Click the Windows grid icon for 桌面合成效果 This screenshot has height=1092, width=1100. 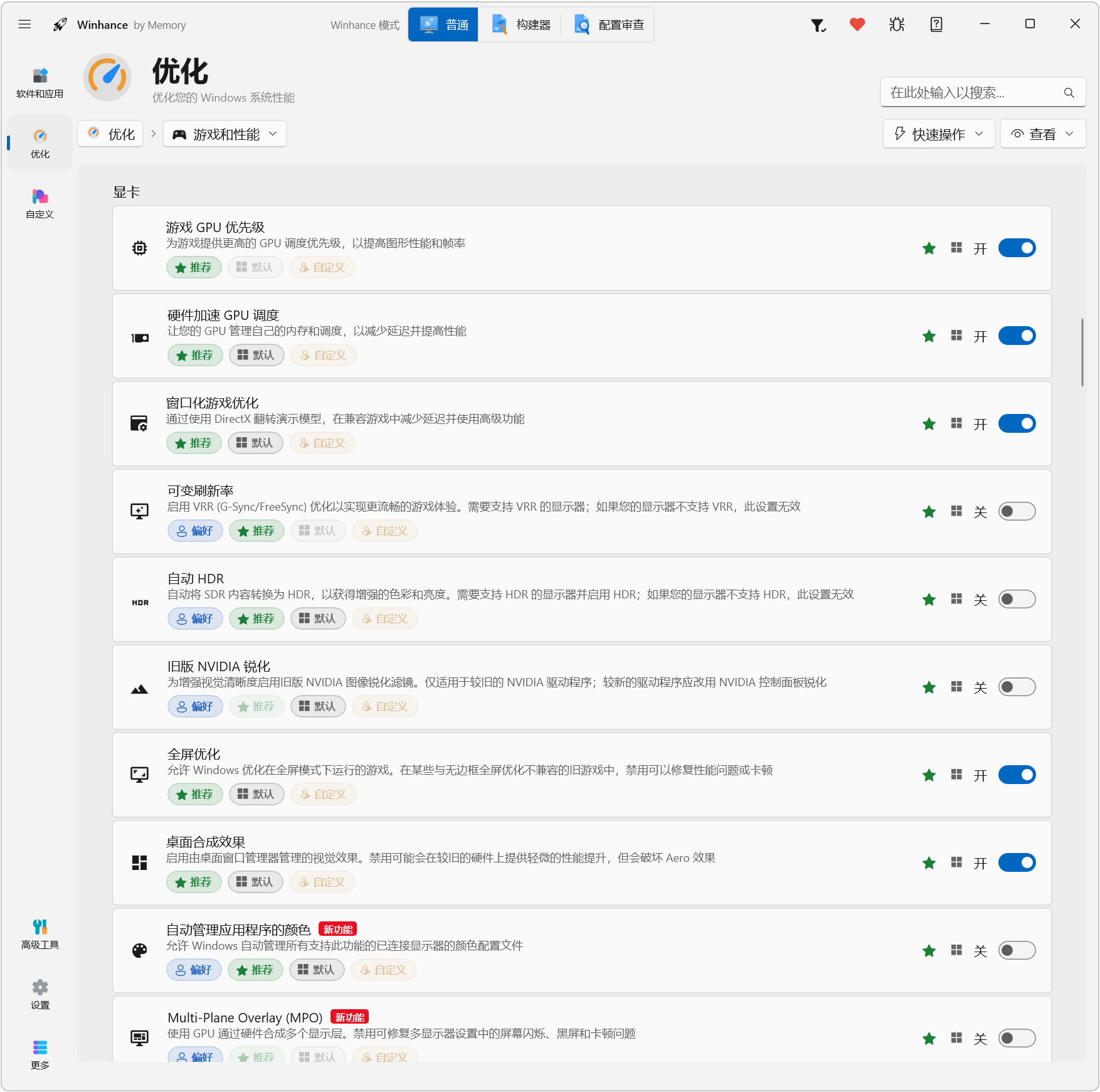956,862
